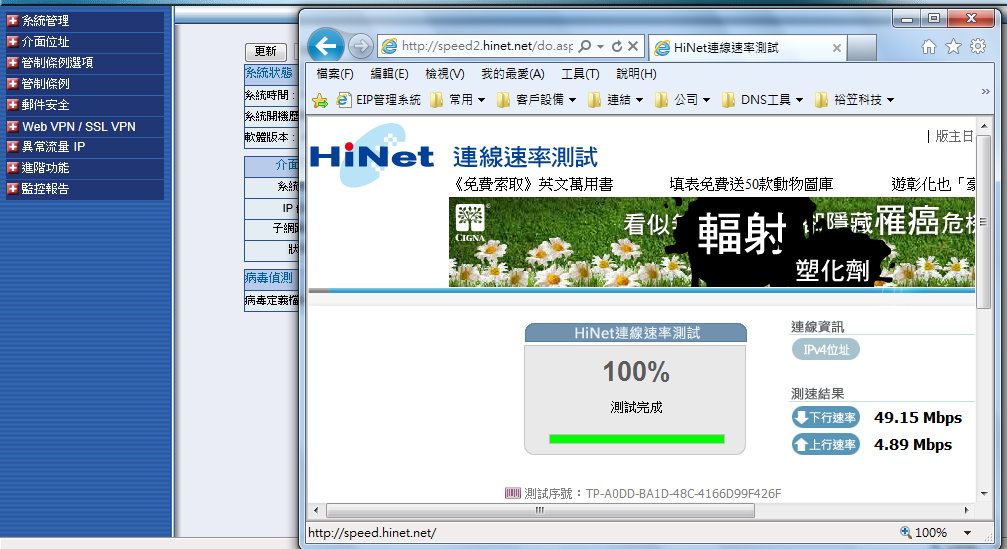Viewport: 1007px width, 549px height.
Task: Click the 49.15 Mbps download result
Action: click(x=918, y=417)
